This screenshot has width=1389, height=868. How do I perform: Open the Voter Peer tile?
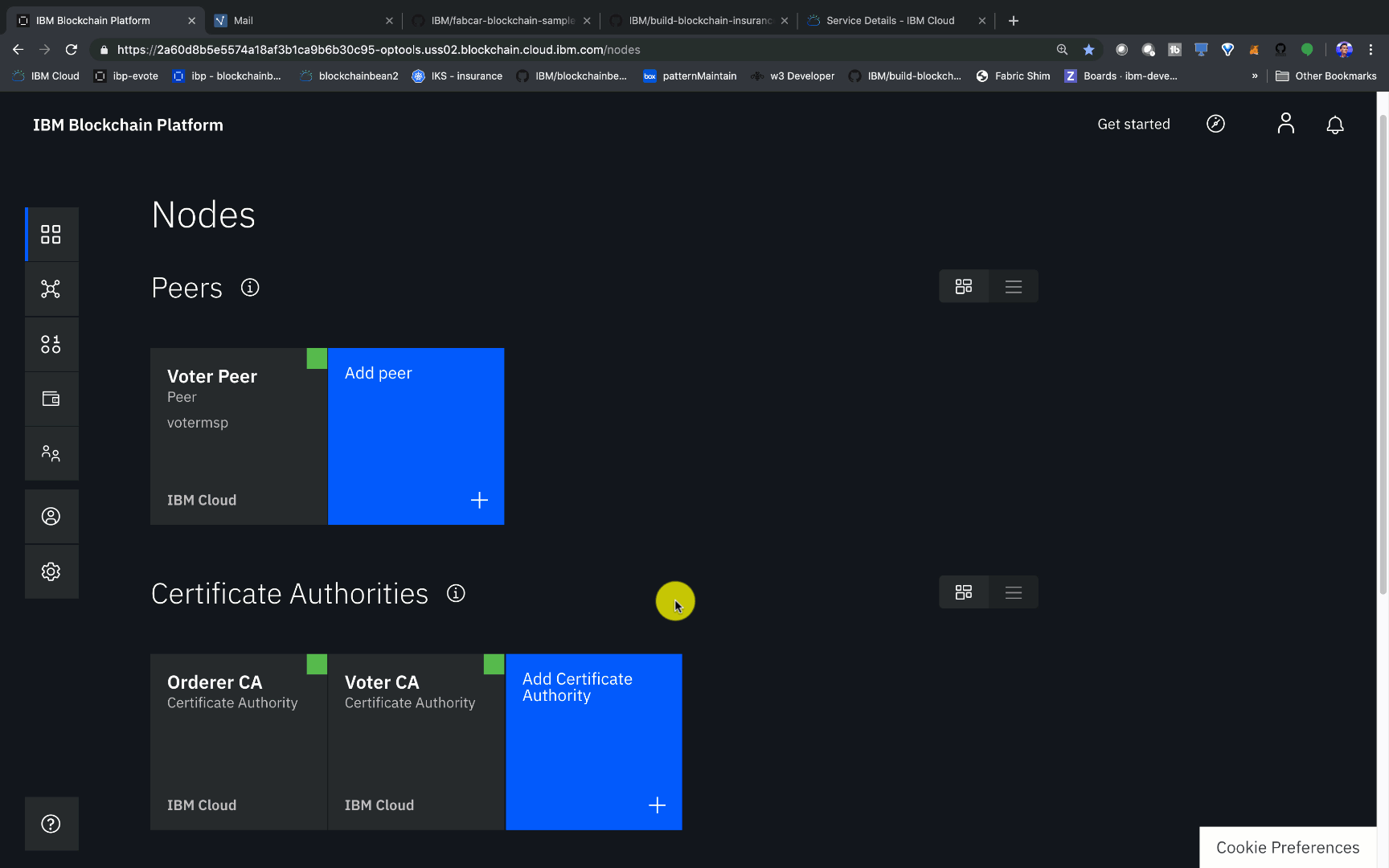[239, 436]
